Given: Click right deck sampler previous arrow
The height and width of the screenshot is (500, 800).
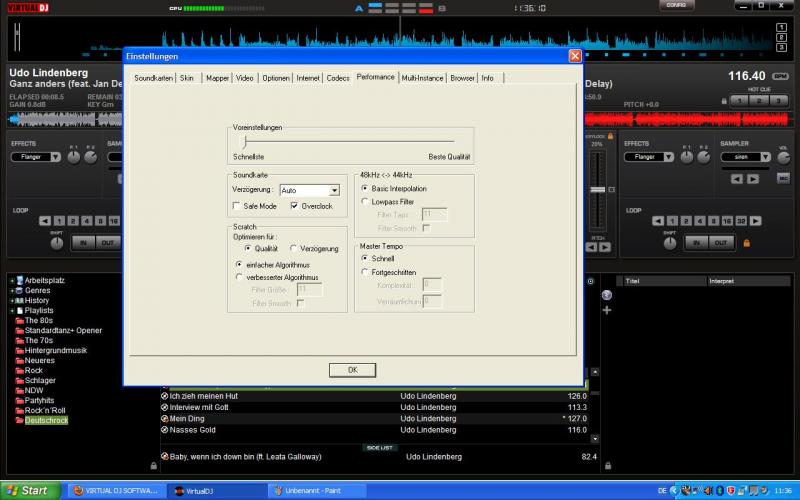Looking at the screenshot, I should (737, 179).
